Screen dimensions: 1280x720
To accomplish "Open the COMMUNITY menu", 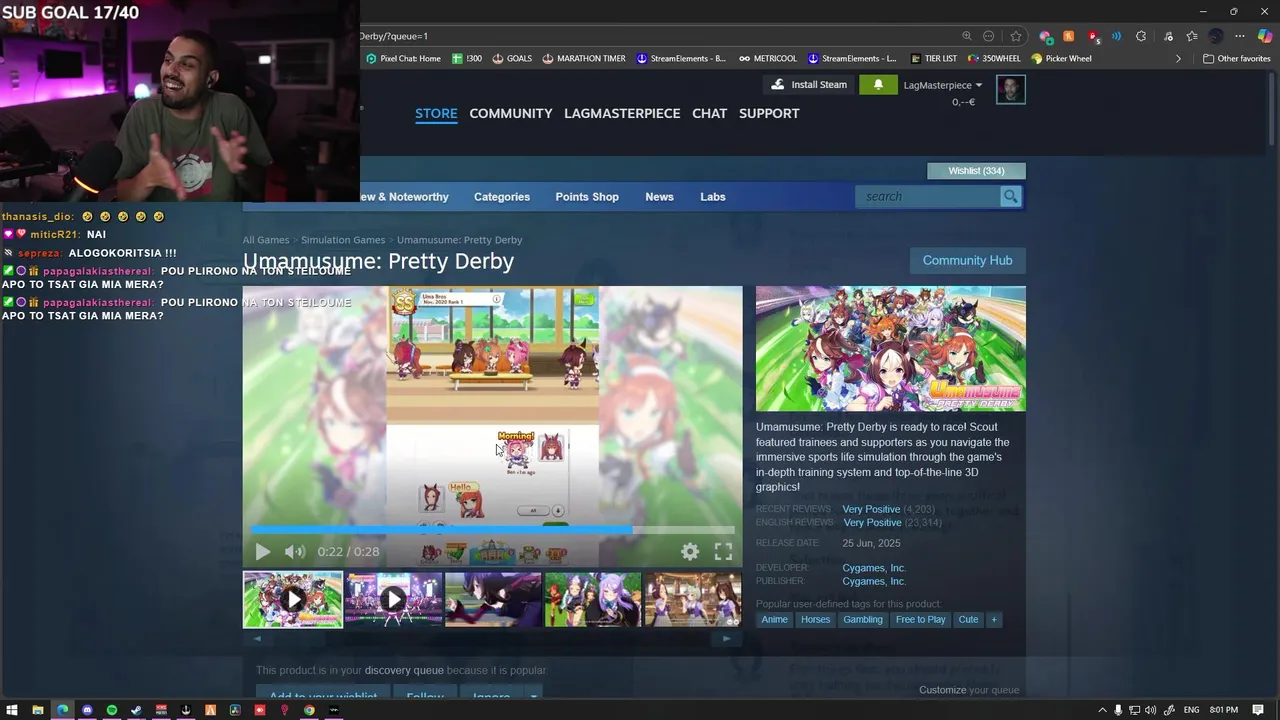I will 511,113.
